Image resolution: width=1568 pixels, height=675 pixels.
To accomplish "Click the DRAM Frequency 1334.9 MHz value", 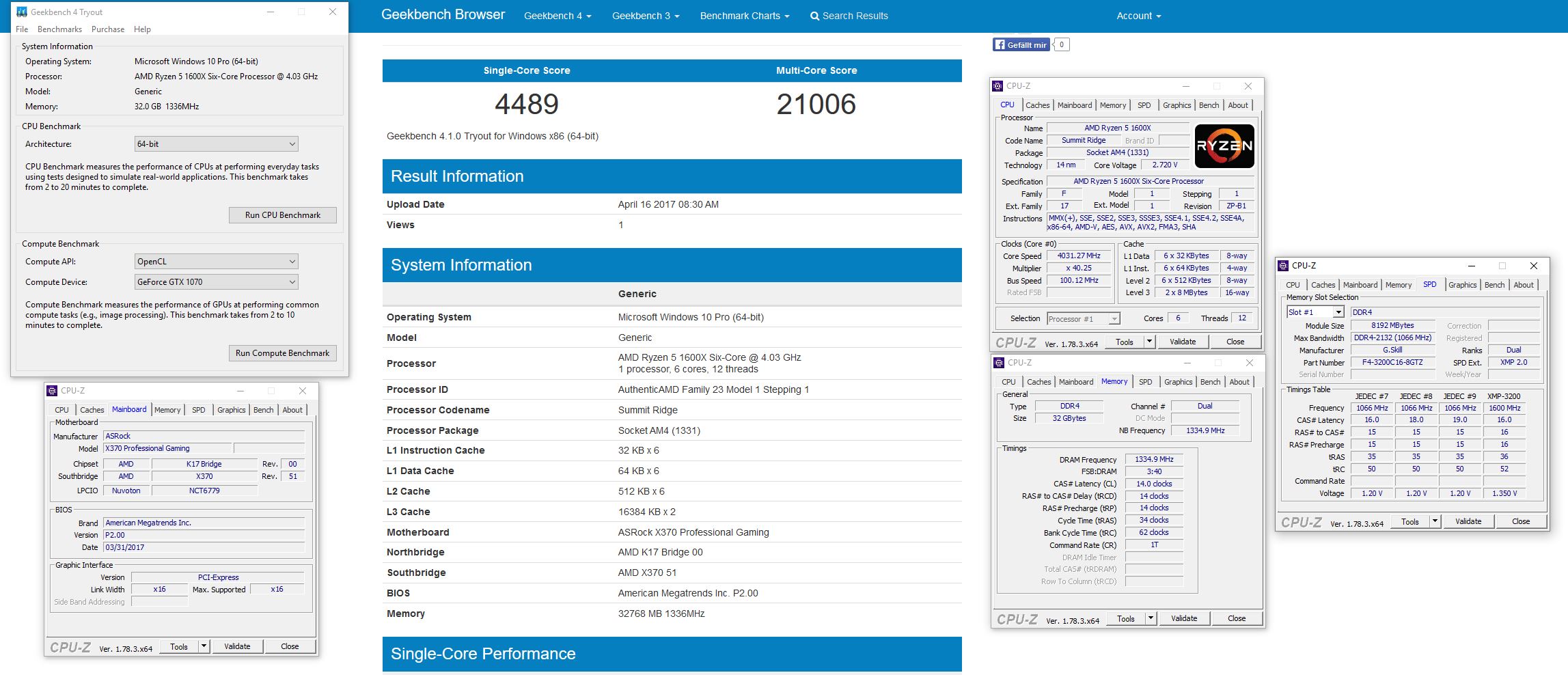I will click(x=1154, y=460).
